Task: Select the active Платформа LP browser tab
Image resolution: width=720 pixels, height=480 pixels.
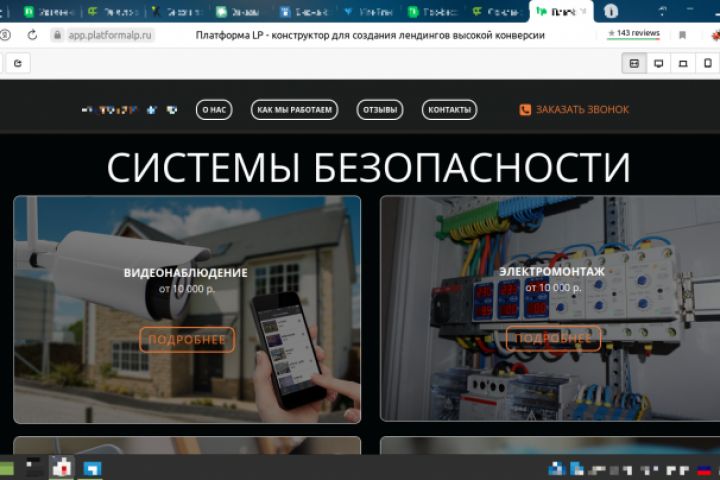Action: [561, 11]
